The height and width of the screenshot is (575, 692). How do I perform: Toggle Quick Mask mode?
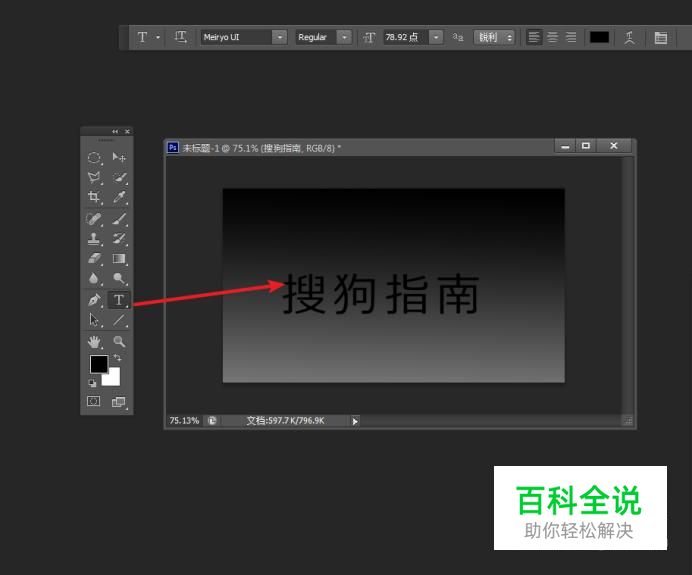point(94,401)
